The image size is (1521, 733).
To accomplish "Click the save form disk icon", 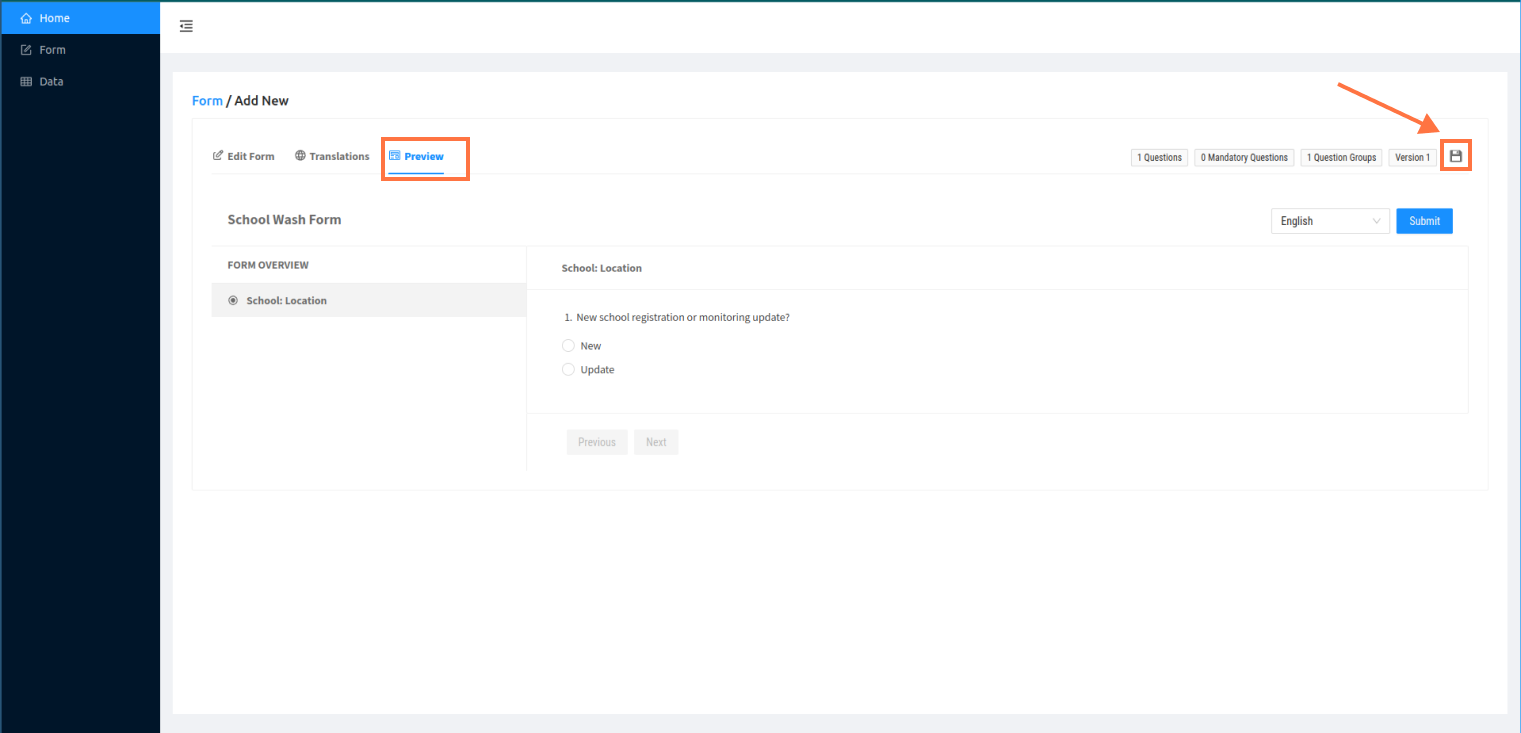I will point(1456,156).
